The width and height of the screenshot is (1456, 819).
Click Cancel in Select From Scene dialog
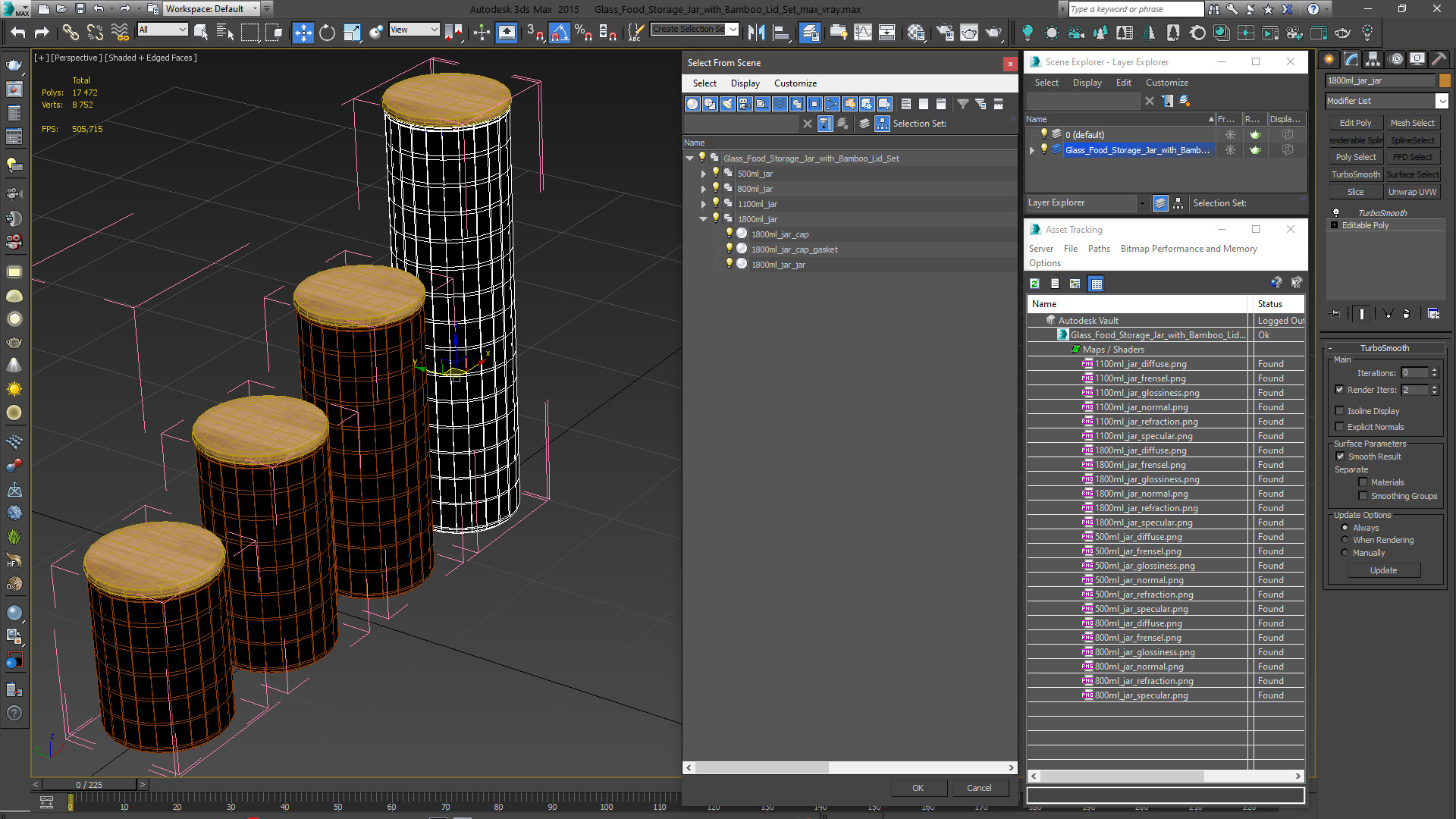[x=979, y=788]
